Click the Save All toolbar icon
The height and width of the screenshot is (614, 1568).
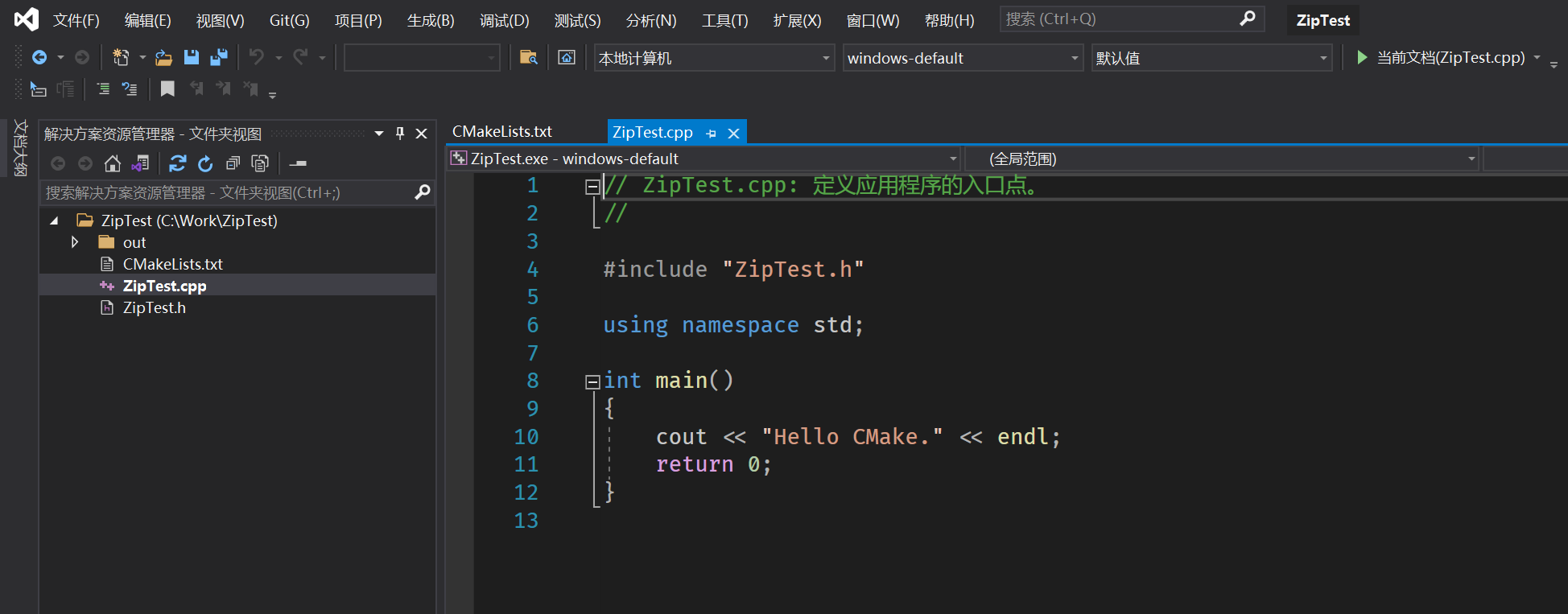tap(218, 57)
